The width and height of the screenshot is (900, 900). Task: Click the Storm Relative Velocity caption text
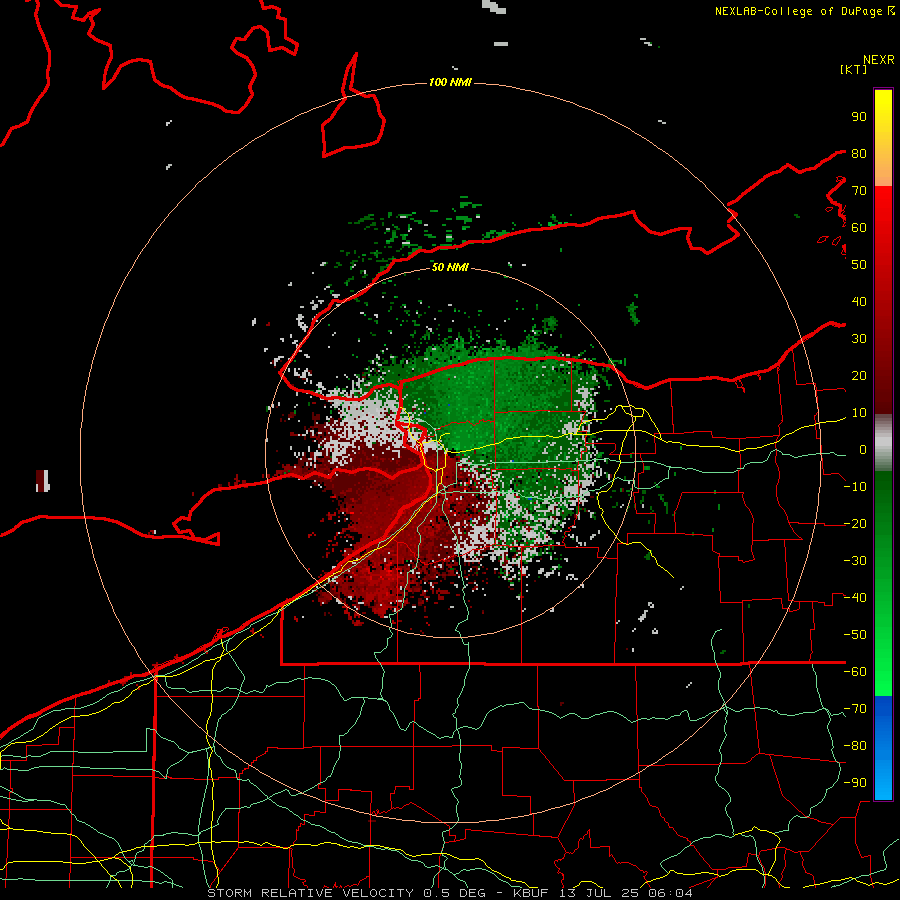[449, 893]
